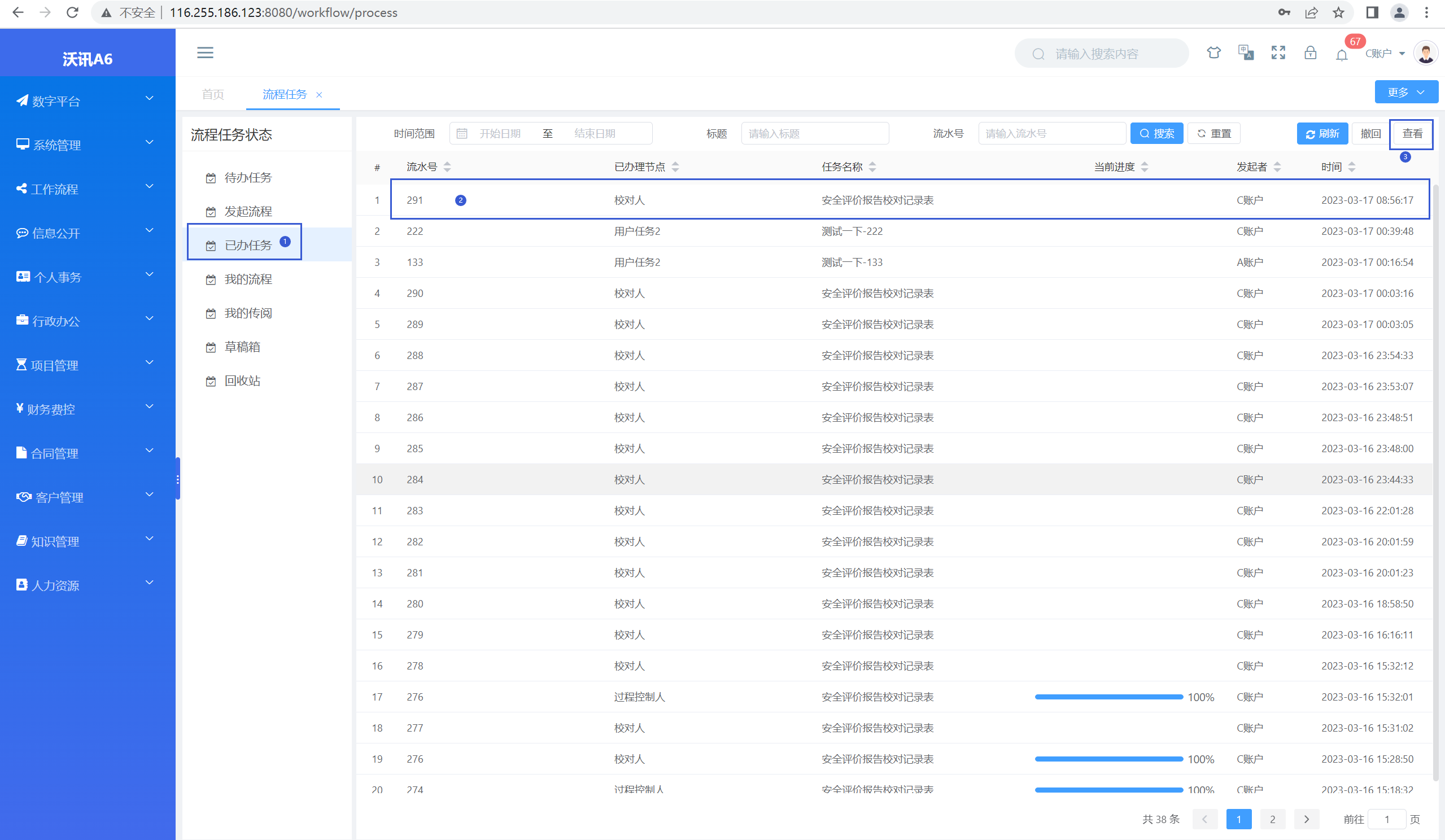Click the language translate icon
This screenshot has height=840, width=1445.
(x=1246, y=53)
